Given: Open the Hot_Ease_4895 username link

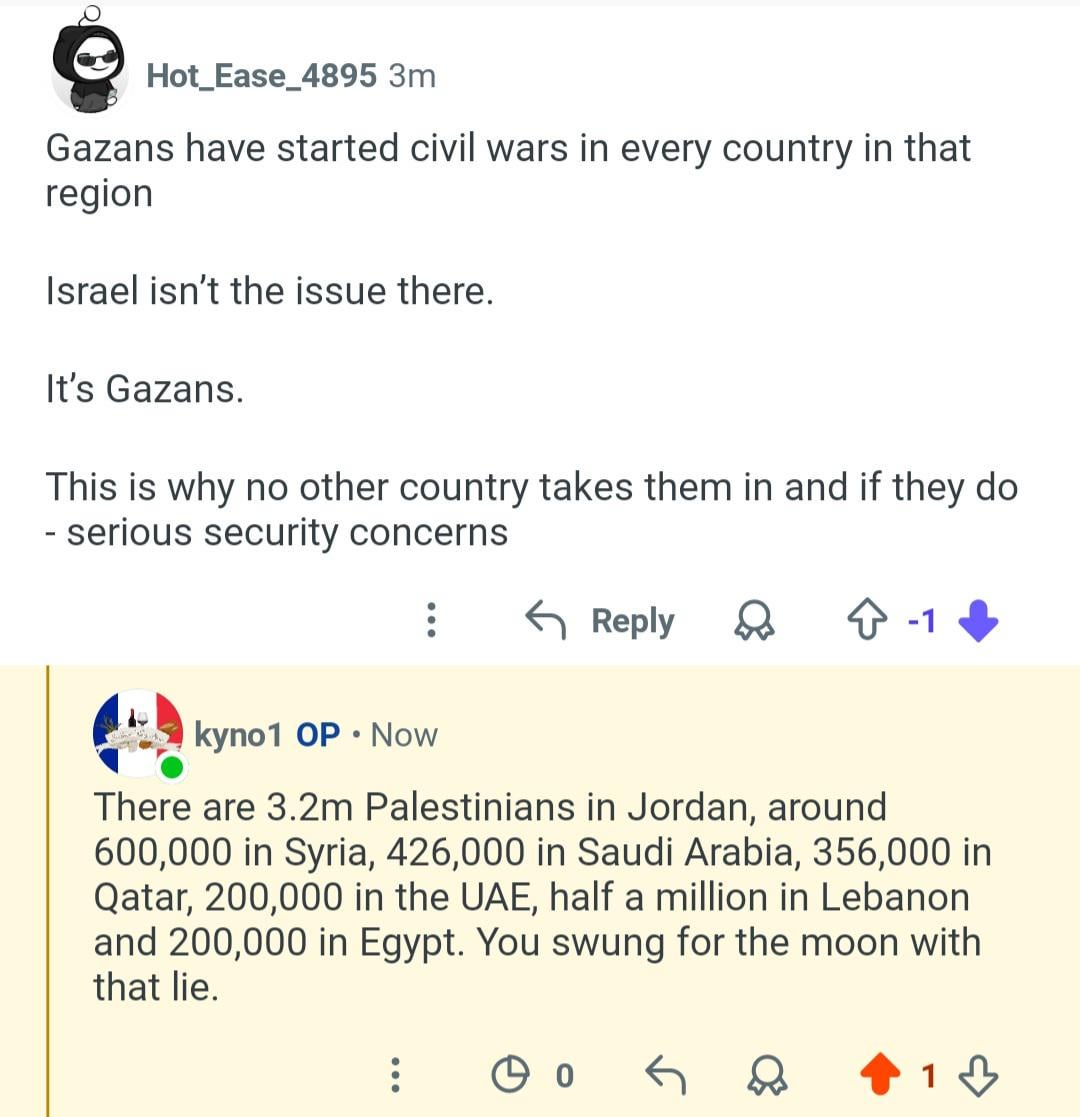Looking at the screenshot, I should (261, 75).
